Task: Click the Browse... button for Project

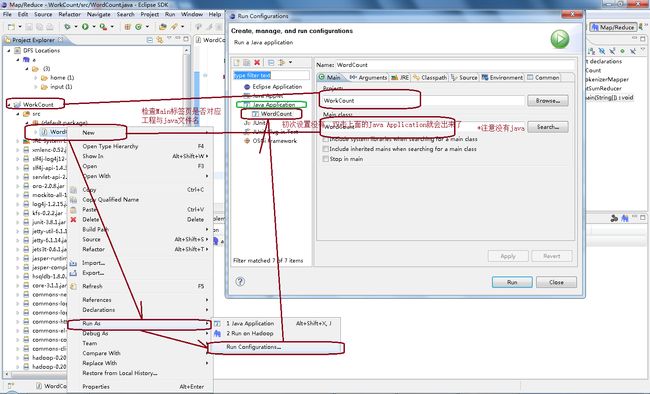Action: coord(548,101)
